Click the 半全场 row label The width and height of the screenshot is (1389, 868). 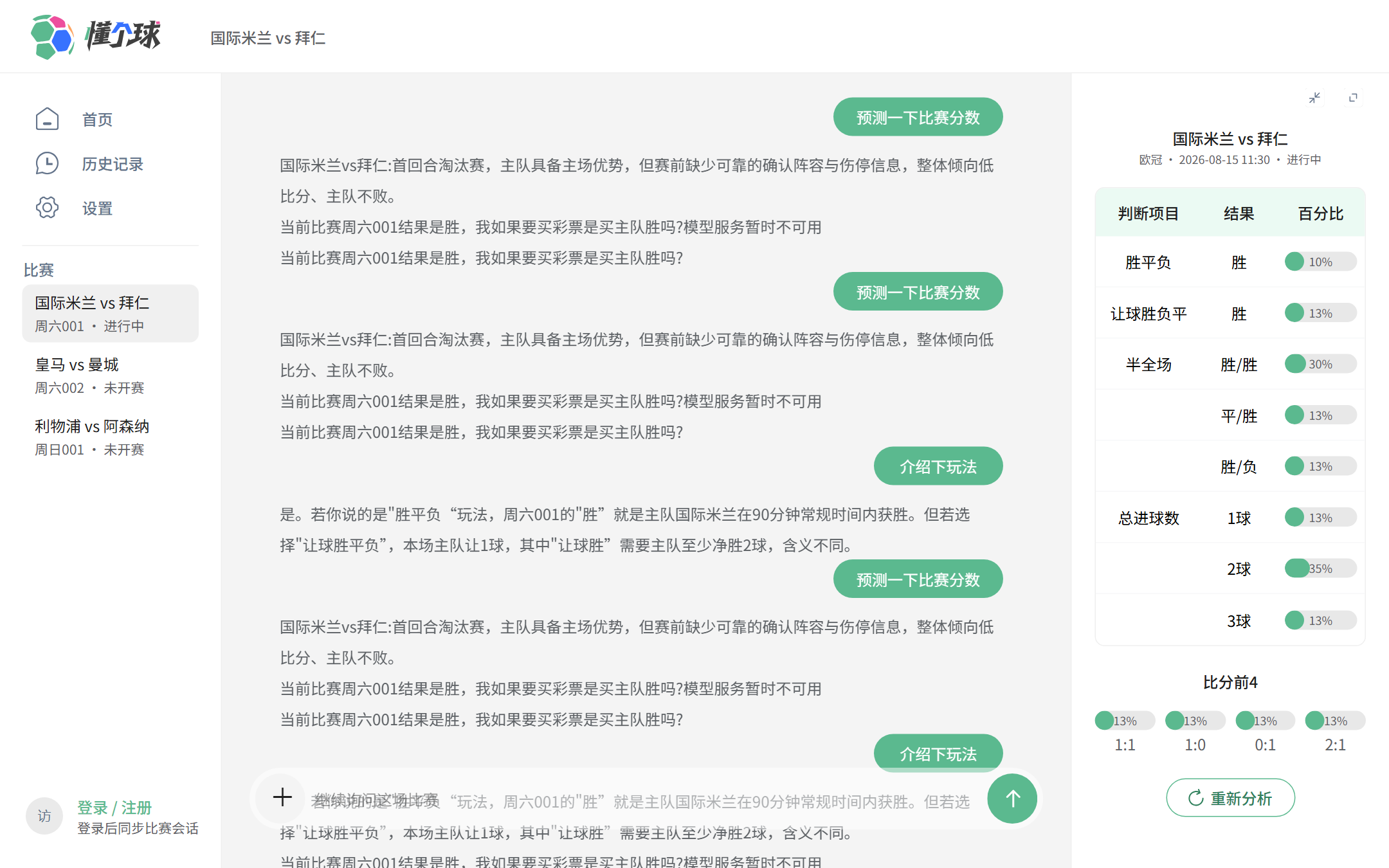(1148, 365)
